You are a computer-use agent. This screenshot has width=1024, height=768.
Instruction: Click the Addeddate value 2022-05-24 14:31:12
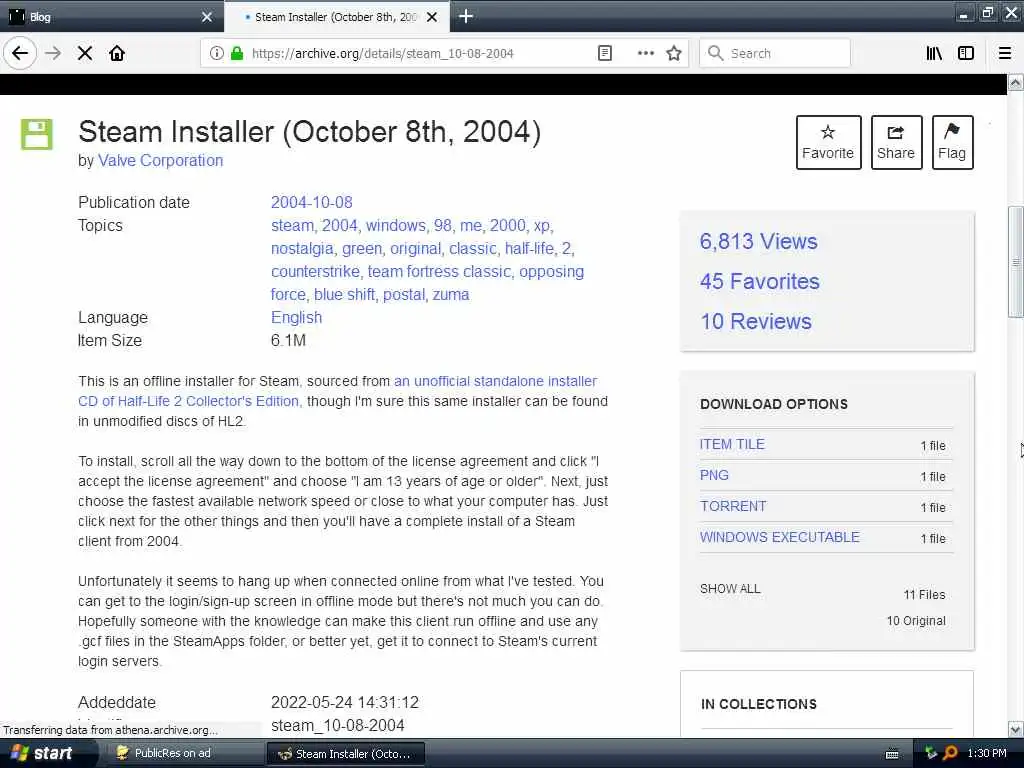pyautogui.click(x=345, y=703)
